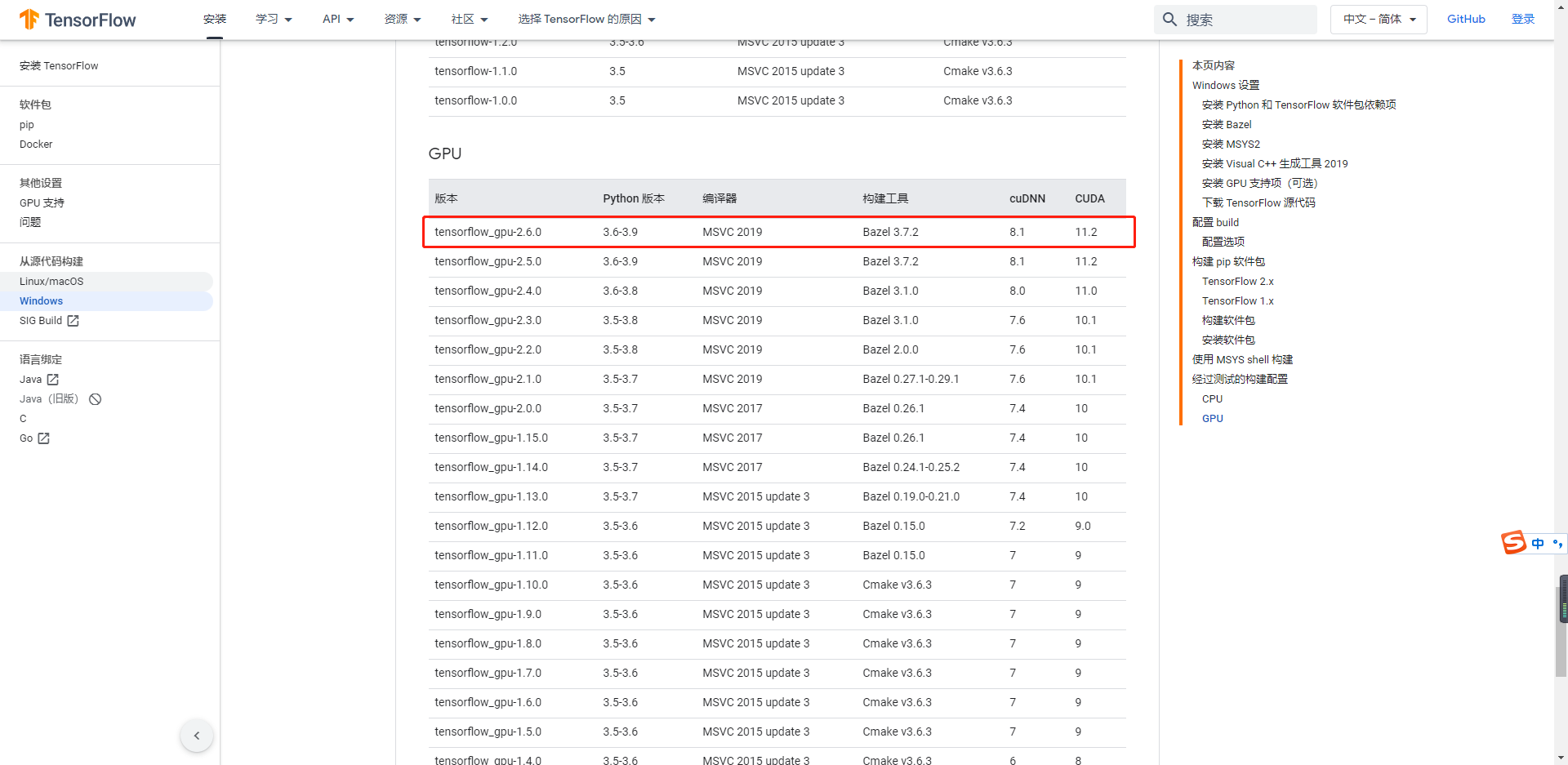Open the 中文 – 简体 language selector

[1379, 19]
